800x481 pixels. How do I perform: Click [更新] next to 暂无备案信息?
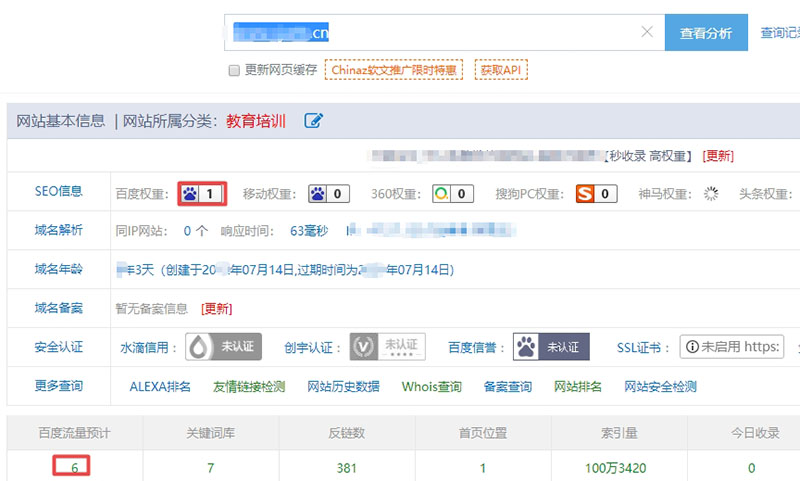(x=216, y=309)
